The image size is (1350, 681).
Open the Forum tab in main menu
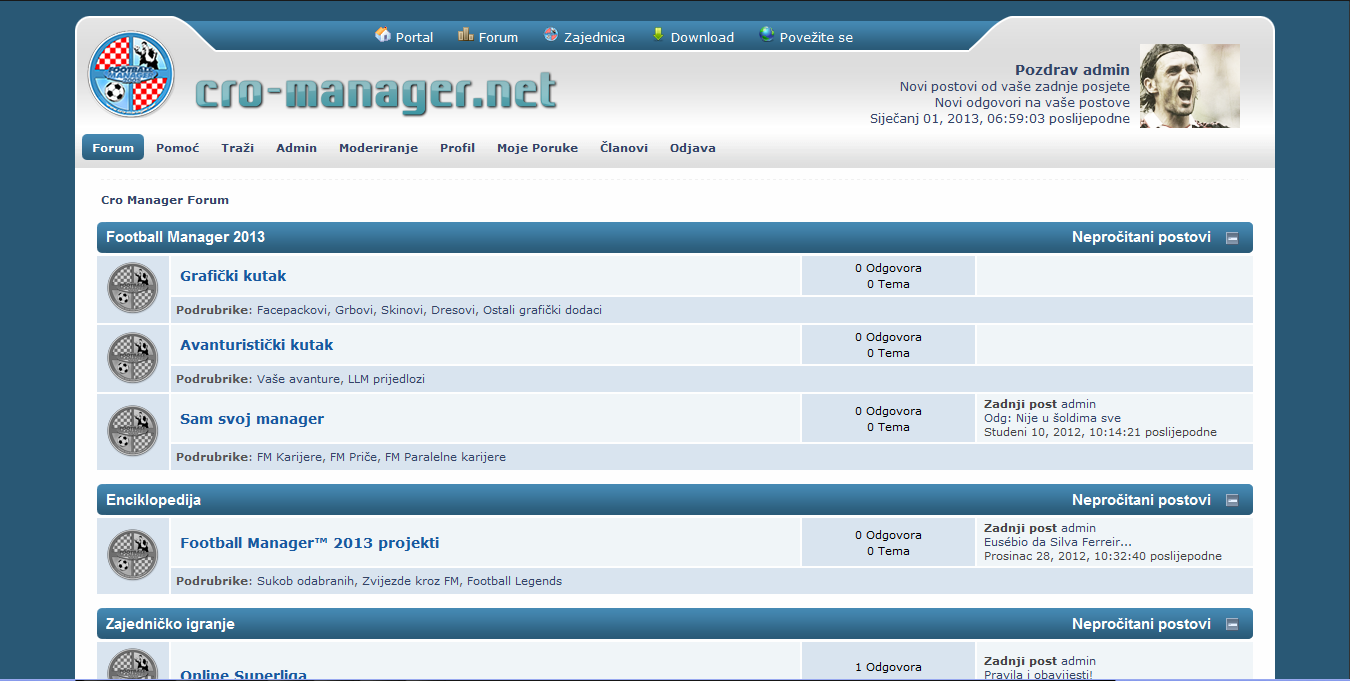pos(113,147)
